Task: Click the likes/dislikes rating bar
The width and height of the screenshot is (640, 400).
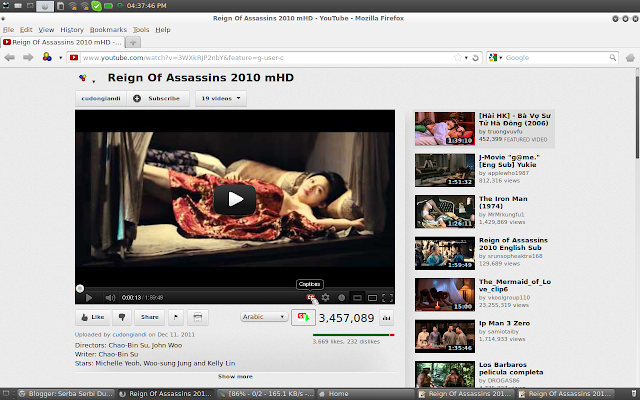Action: point(353,335)
